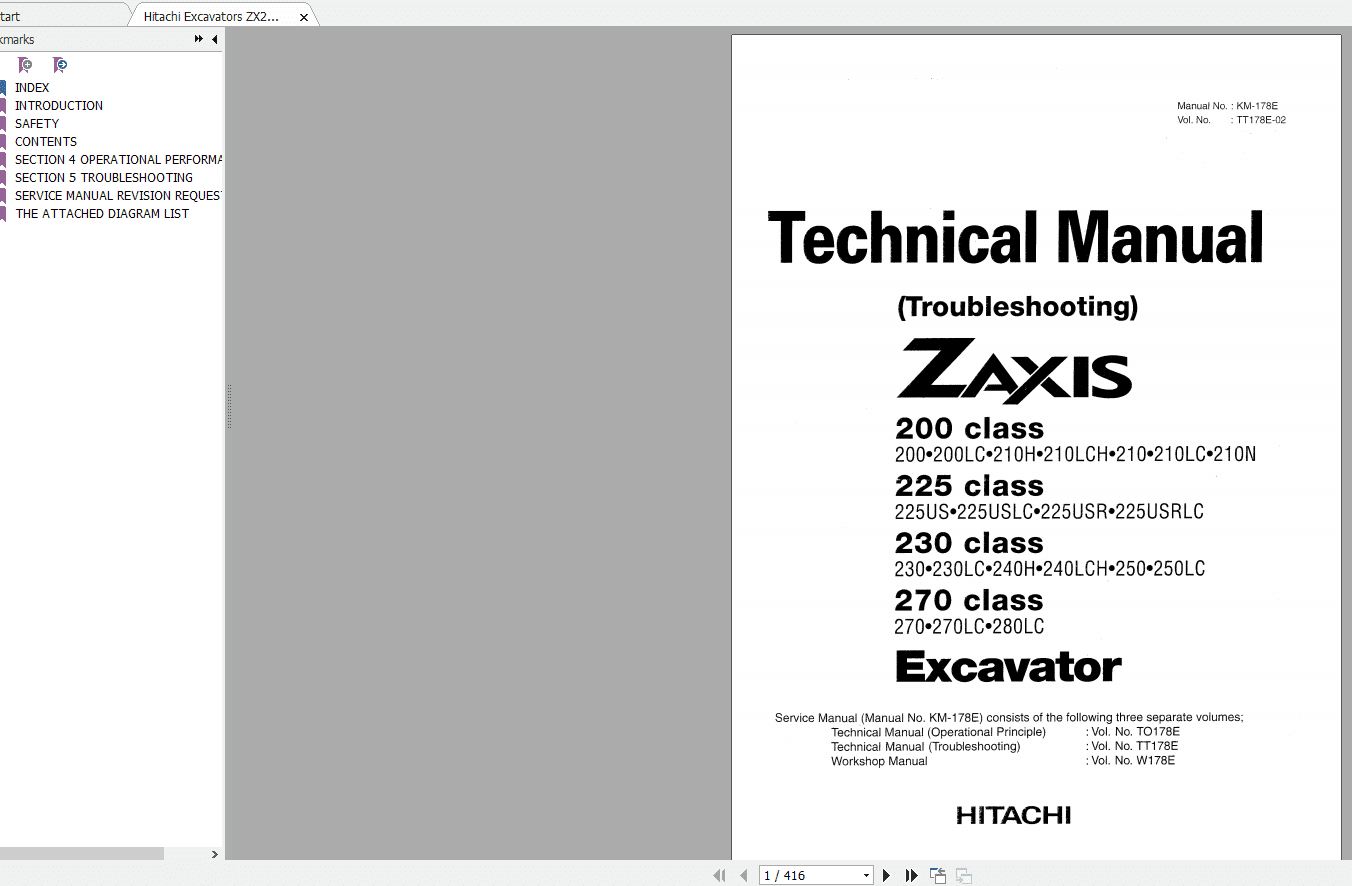The image size is (1352, 886).
Task: Open THE ATTACHED DIAGRAM LIST bookmark
Action: (x=102, y=214)
